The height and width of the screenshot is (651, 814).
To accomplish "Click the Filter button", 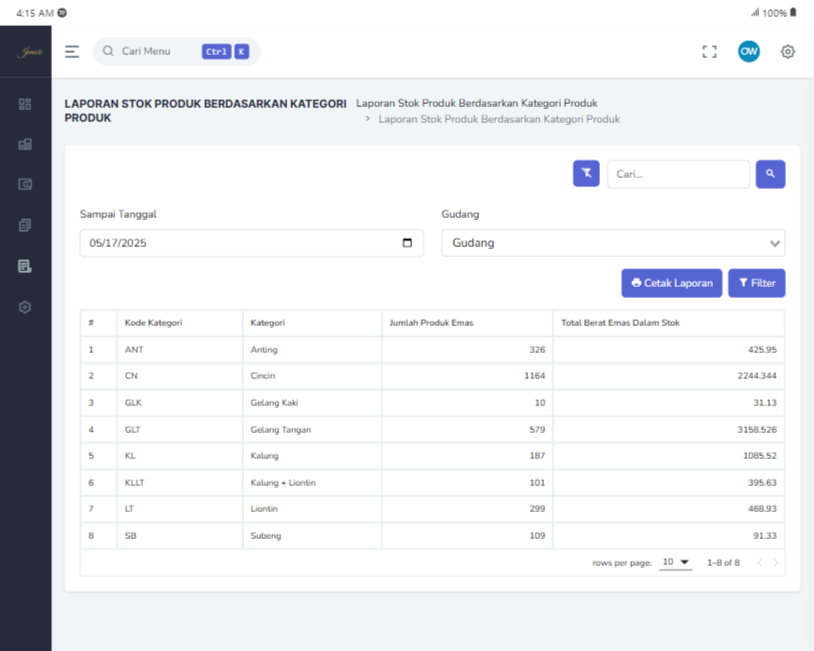I will coord(756,283).
